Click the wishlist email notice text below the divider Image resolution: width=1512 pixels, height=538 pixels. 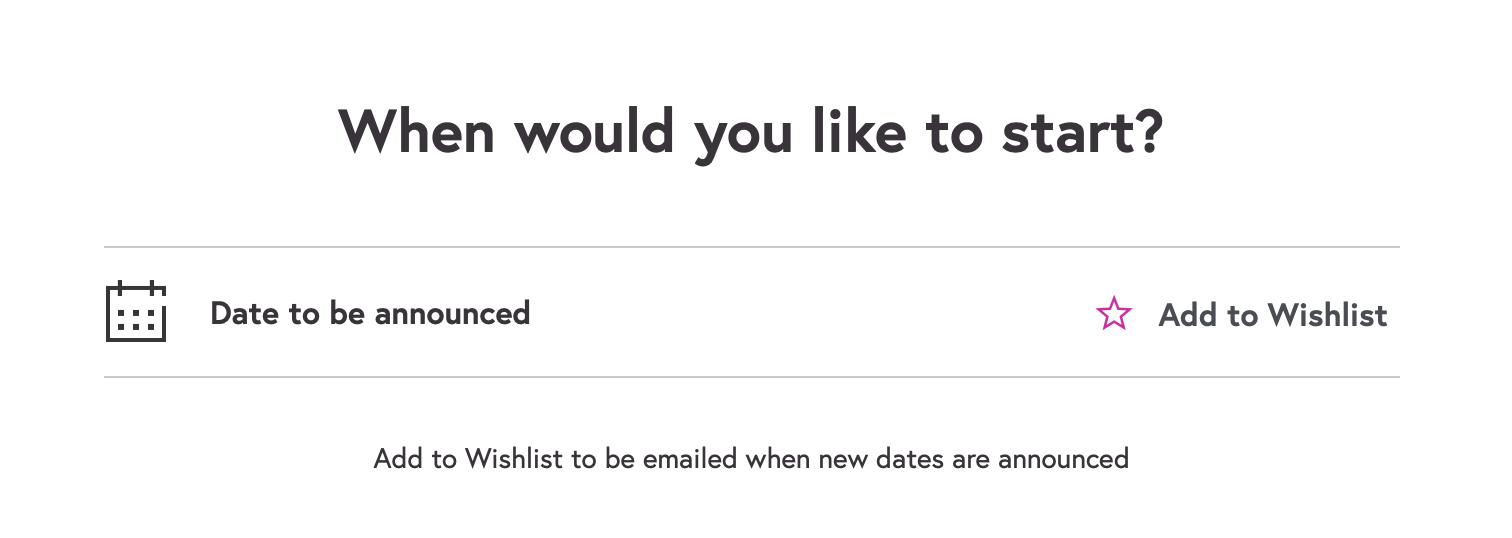751,459
